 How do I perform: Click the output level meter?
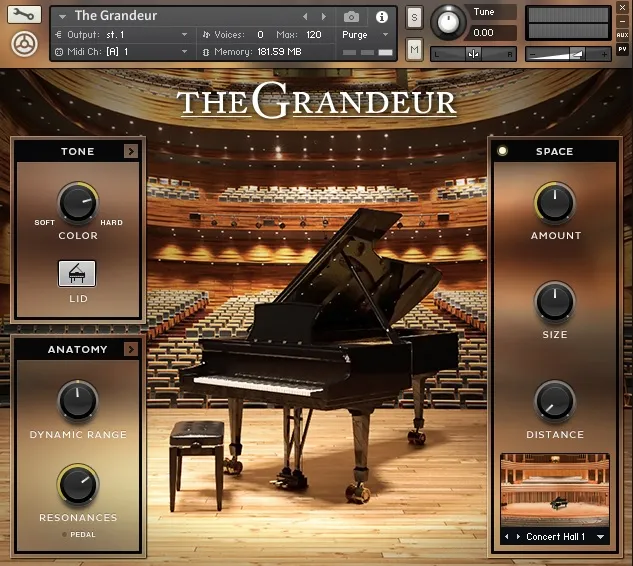pyautogui.click(x=568, y=23)
